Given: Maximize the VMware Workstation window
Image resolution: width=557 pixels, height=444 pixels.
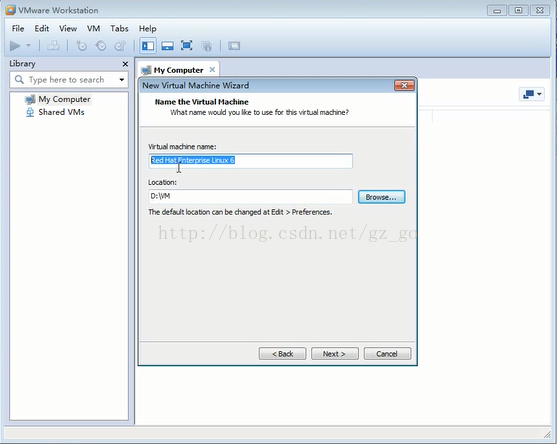Looking at the screenshot, I should pyautogui.click(x=518, y=10).
